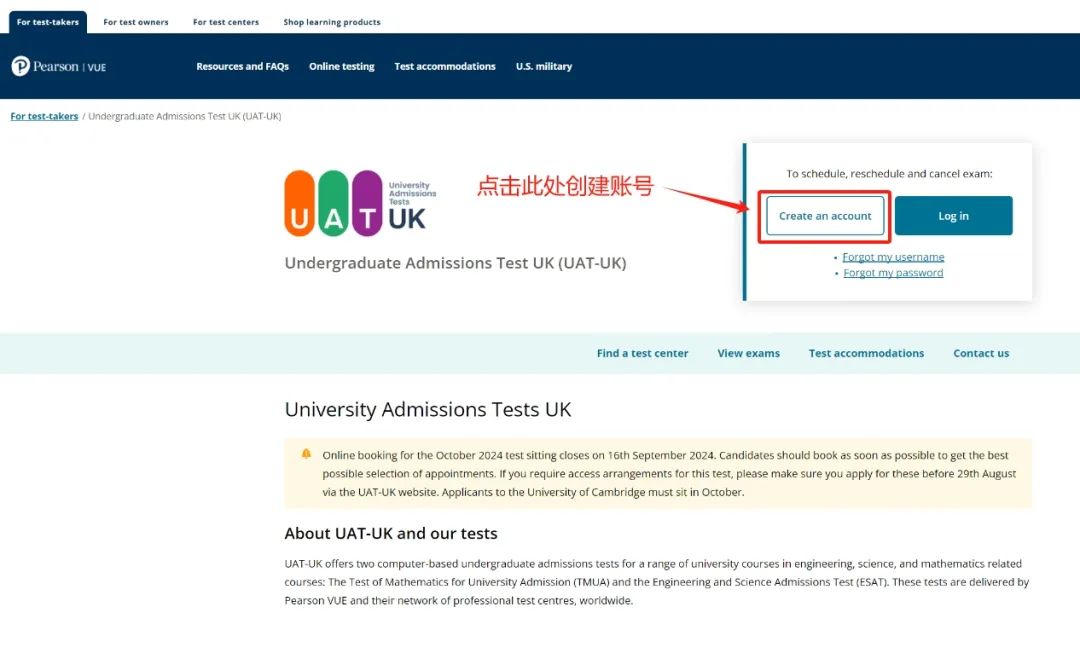
Task: Click the title Undergraduate Admissions Test UK (UAT-UK)
Action: (455, 263)
